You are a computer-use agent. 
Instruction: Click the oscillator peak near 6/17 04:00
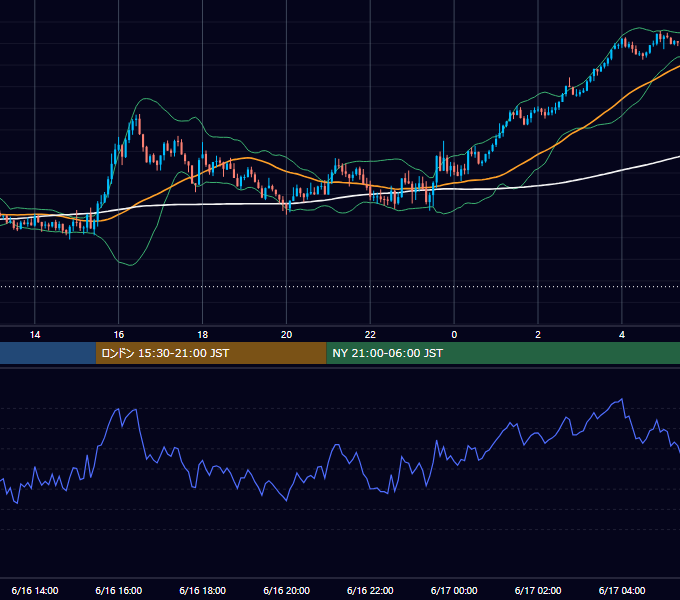622,399
